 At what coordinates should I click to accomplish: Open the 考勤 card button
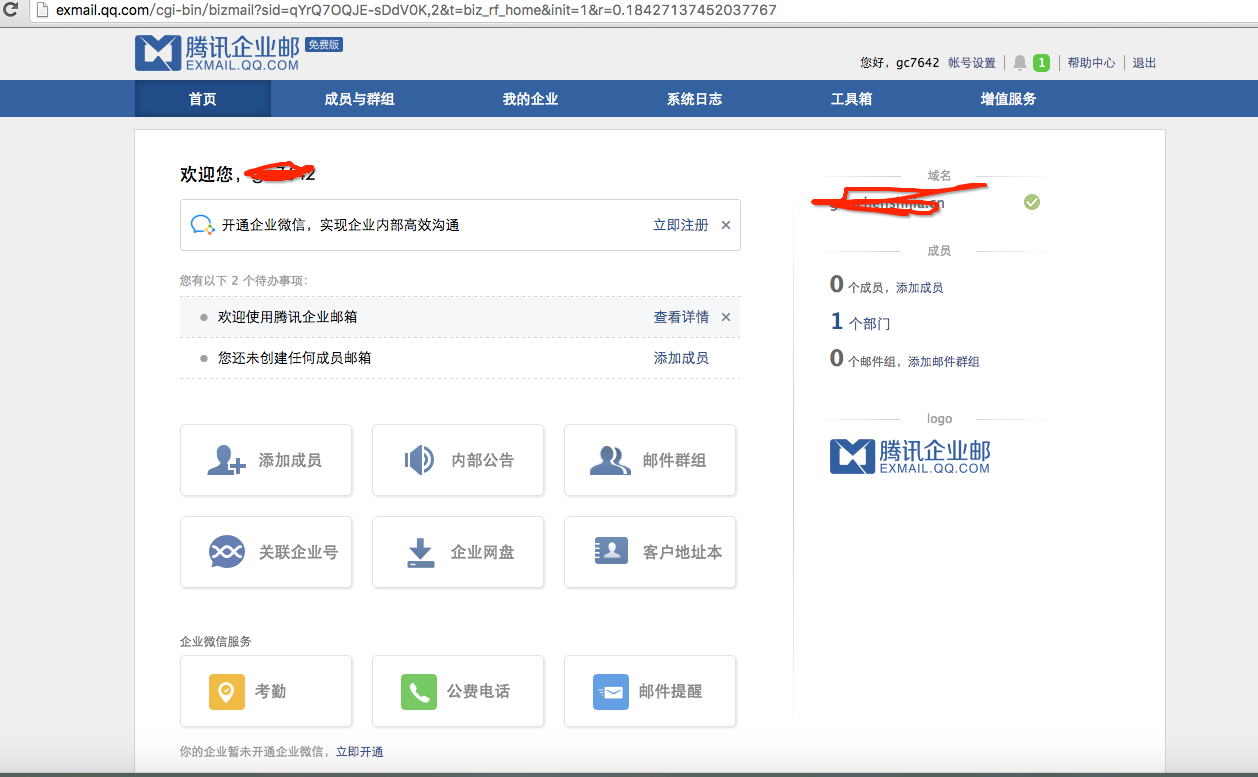click(266, 691)
